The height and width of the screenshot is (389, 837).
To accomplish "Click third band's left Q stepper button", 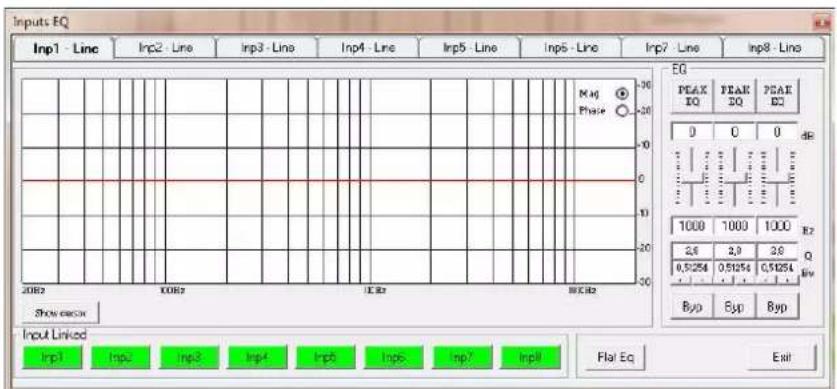I will (x=766, y=281).
